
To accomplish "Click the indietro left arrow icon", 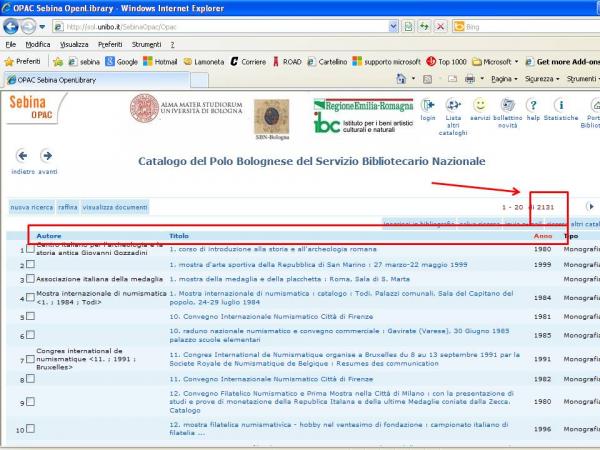I will [23, 156].
